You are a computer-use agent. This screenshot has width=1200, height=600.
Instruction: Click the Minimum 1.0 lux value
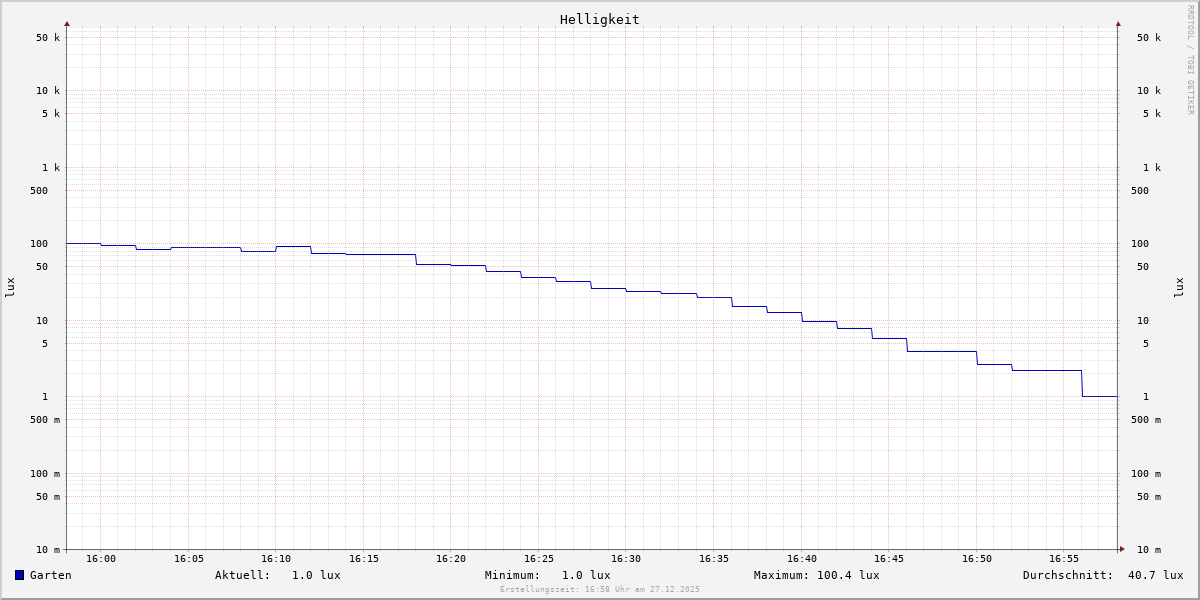pyautogui.click(x=586, y=575)
